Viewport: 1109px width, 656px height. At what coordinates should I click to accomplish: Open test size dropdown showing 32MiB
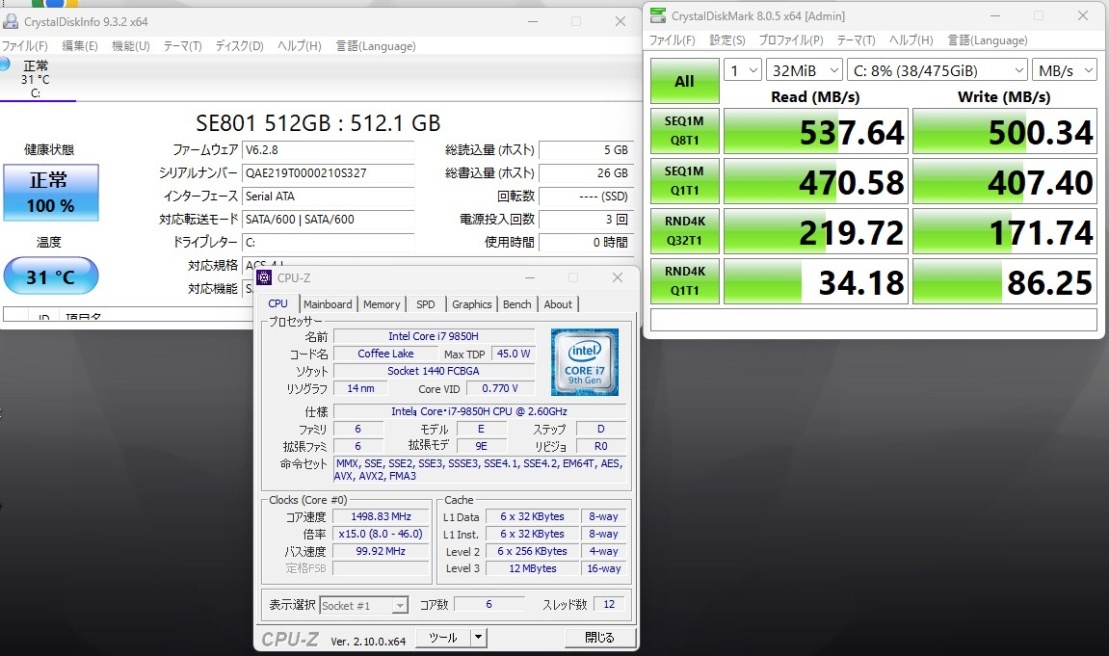pyautogui.click(x=804, y=71)
